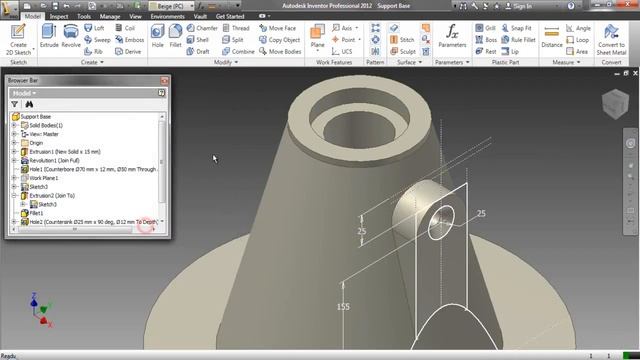
Task: Select the Extrude tool
Action: click(49, 36)
